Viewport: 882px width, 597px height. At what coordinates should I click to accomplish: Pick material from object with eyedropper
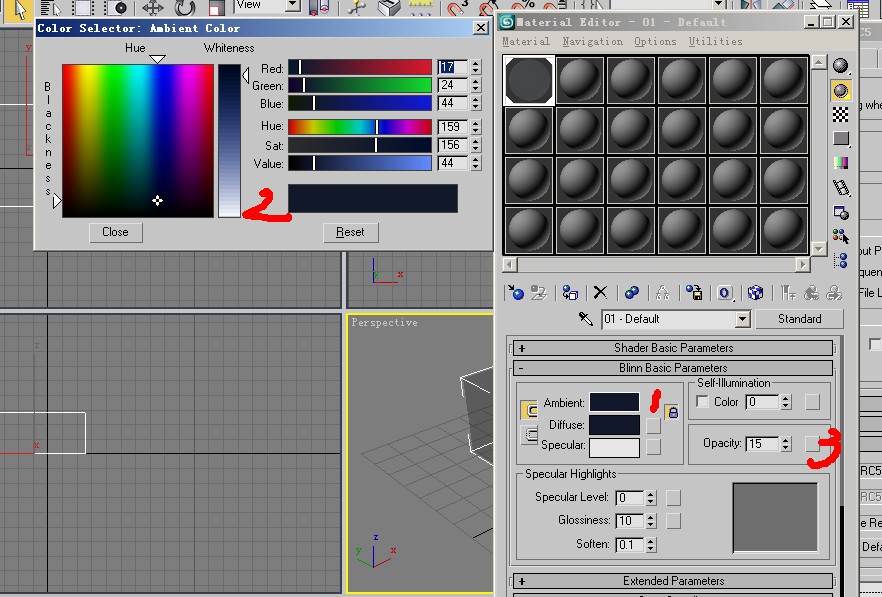pos(586,318)
